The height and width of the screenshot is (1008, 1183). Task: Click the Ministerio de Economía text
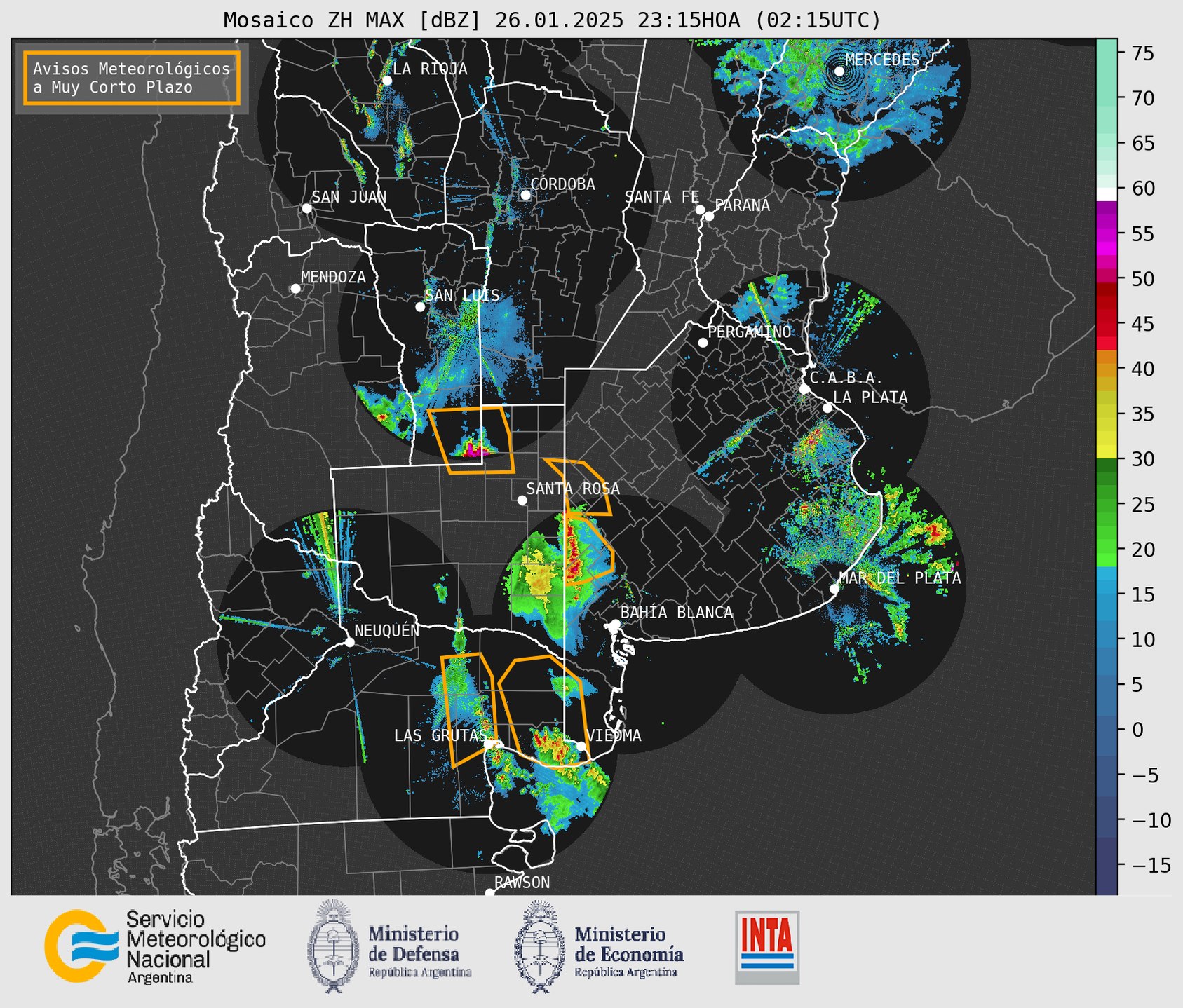pyautogui.click(x=629, y=944)
